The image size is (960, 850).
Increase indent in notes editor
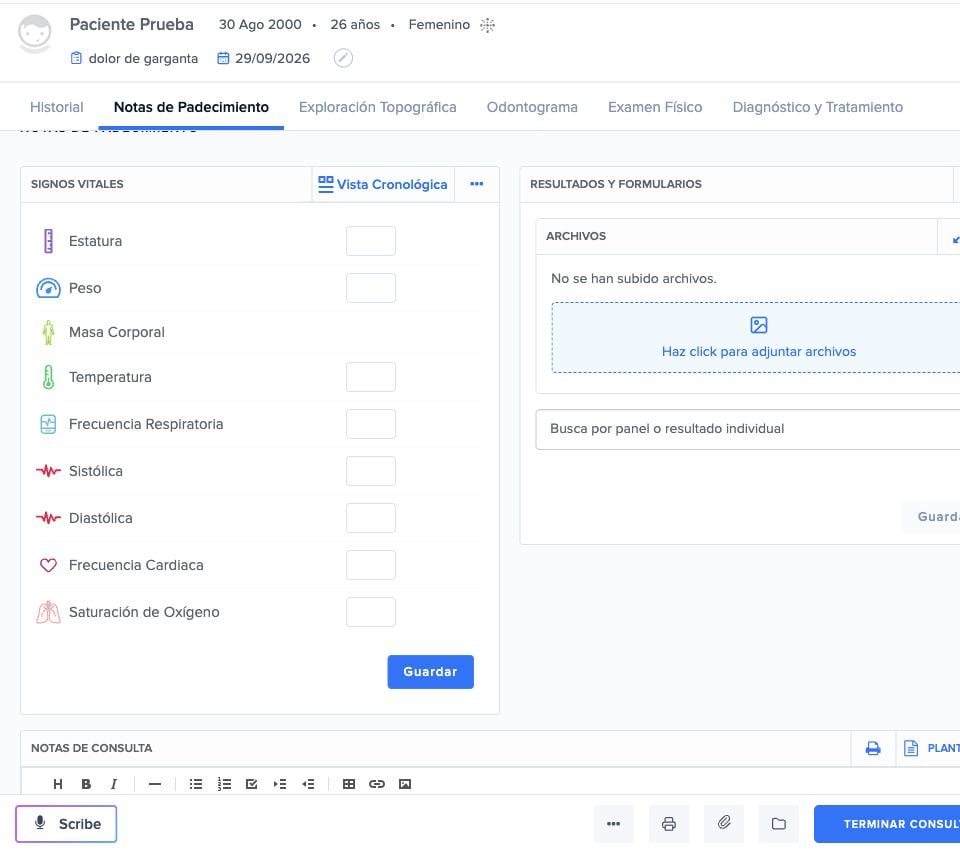click(x=280, y=784)
